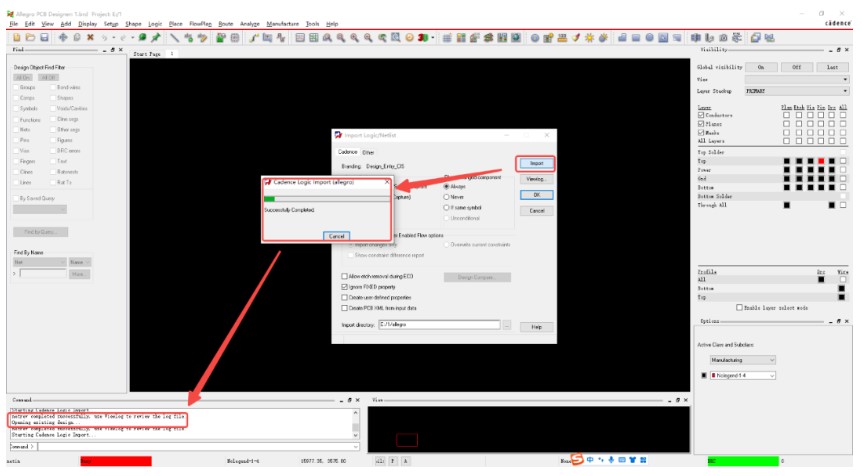Click the red Nolegend subclass color swatch
This screenshot has width=862, height=476.
(714, 375)
